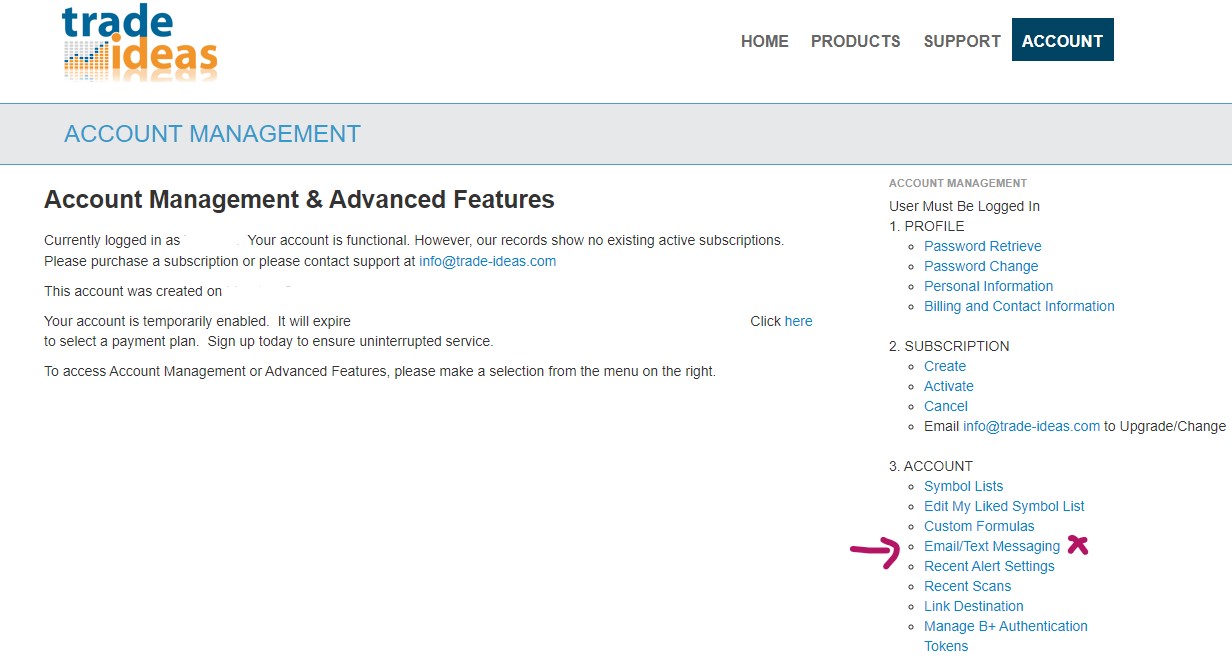Open the Custom Formulas link

(x=979, y=526)
